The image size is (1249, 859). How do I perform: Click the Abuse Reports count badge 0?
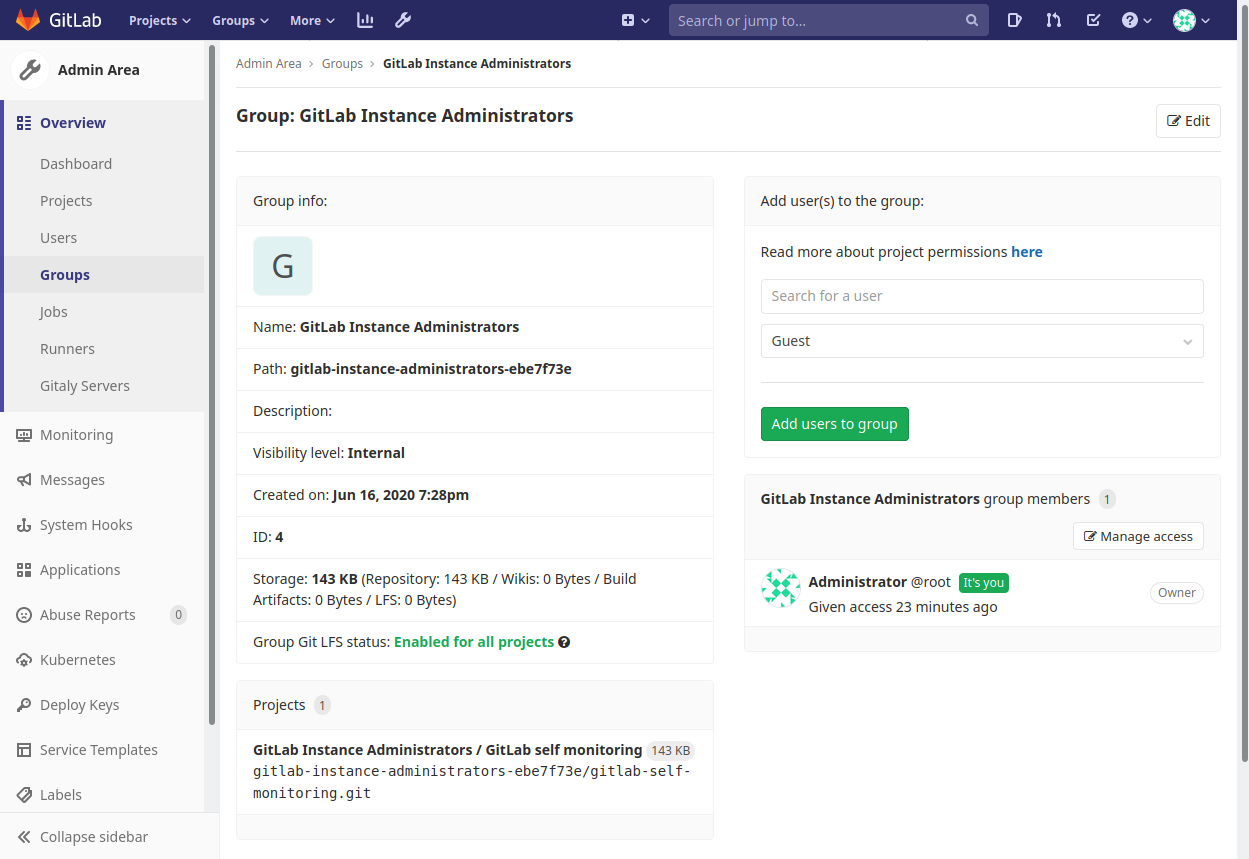(178, 615)
